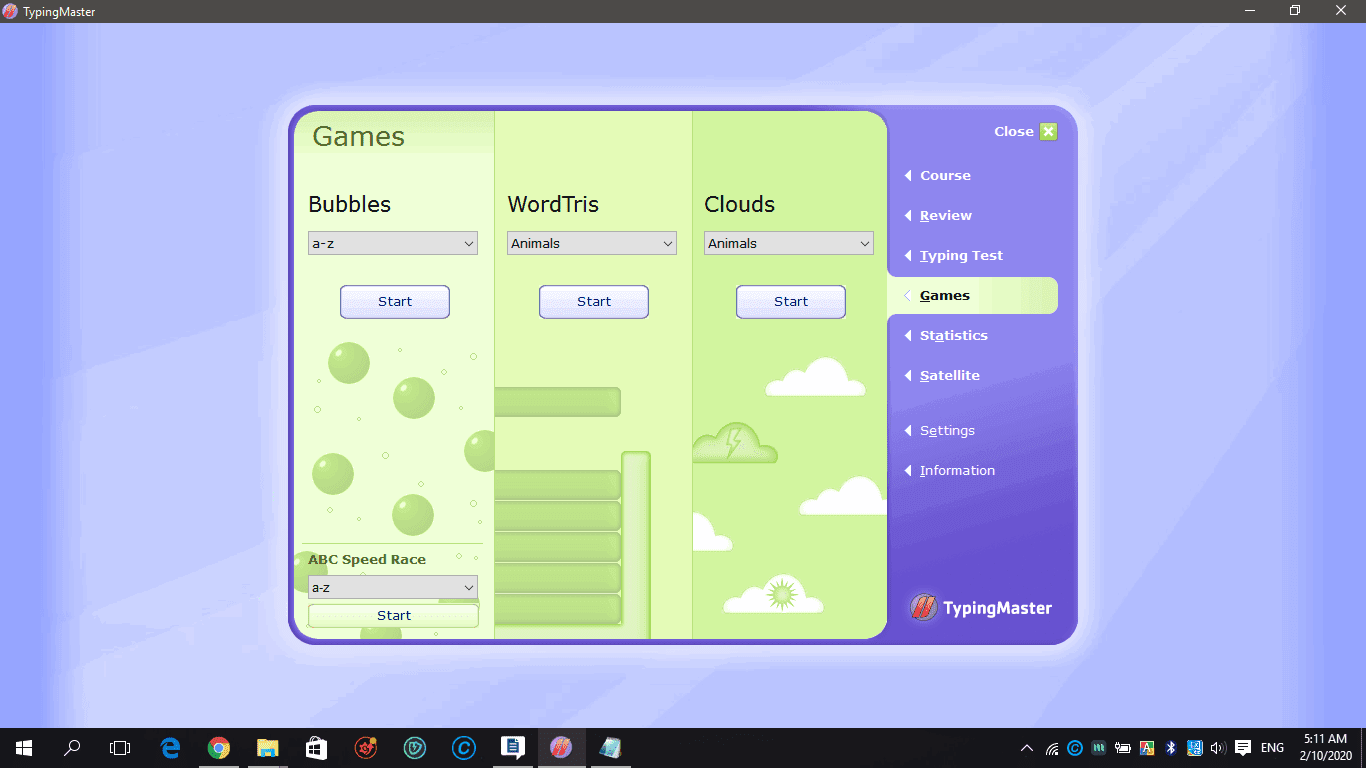The image size is (1366, 768).
Task: Open the taskbar search magnifier
Action: 72,747
